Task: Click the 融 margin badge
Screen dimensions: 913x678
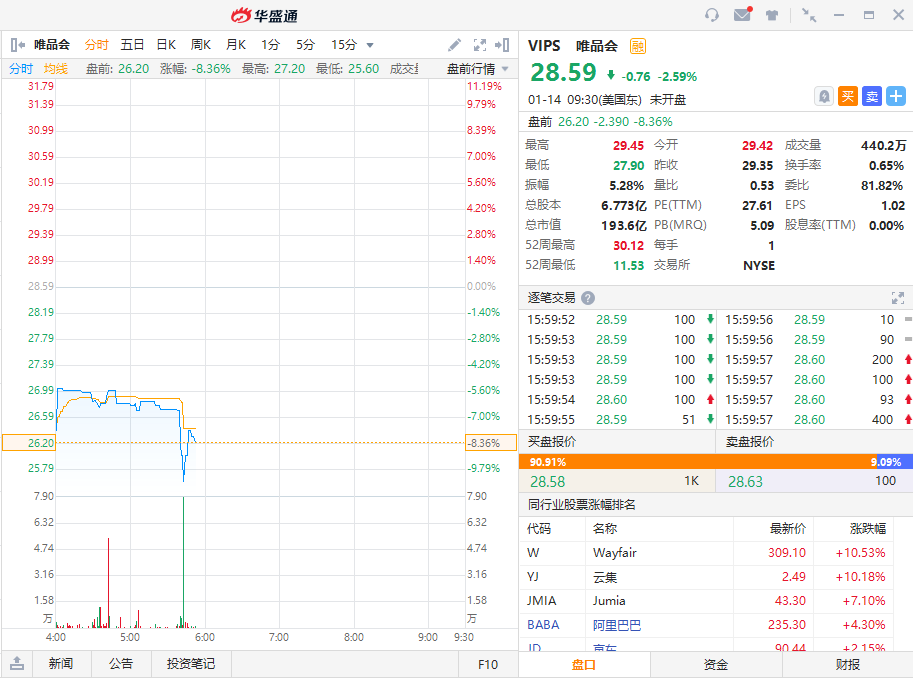Action: point(638,46)
